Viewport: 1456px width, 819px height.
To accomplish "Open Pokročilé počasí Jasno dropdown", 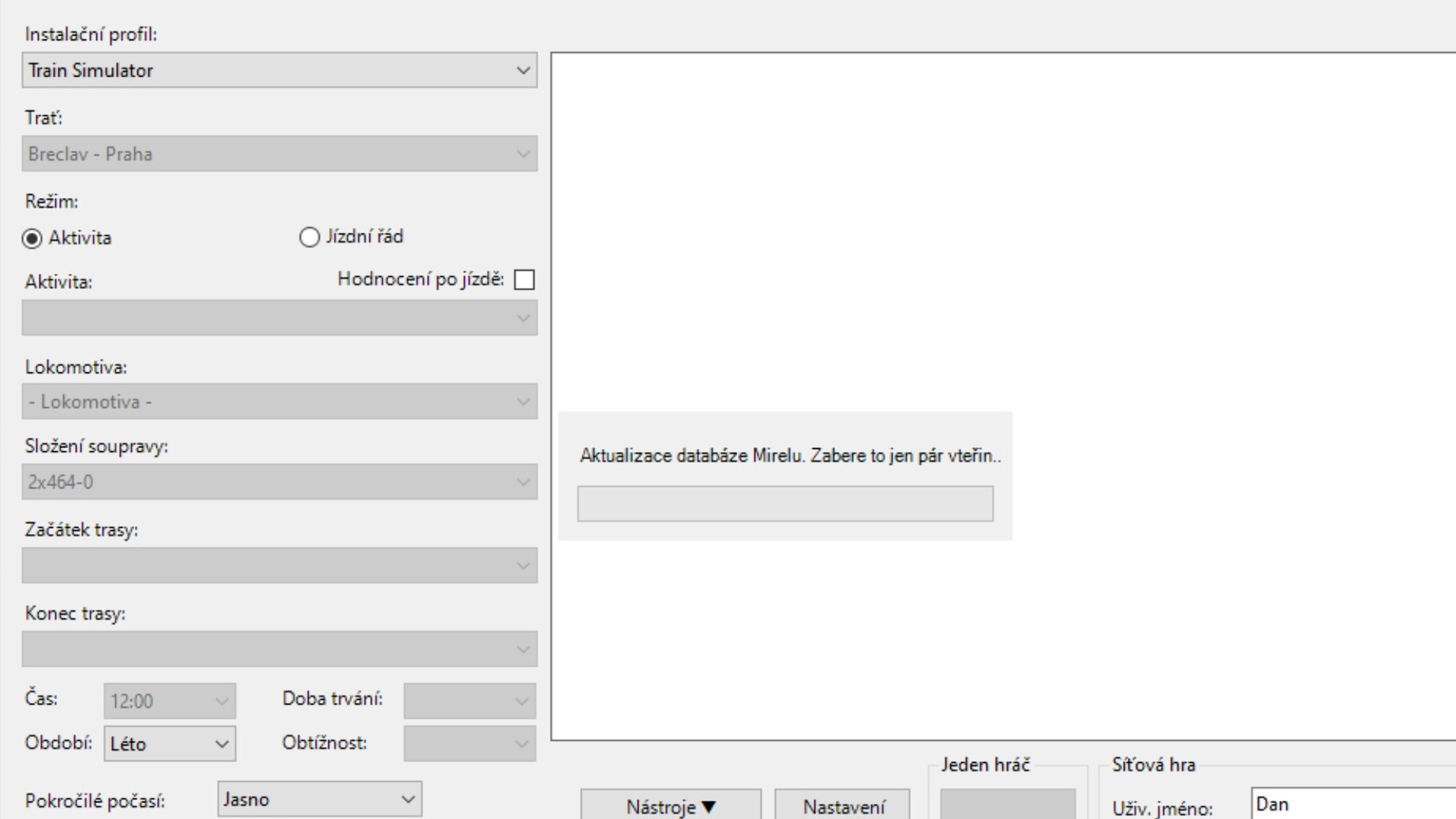I will pos(319,799).
